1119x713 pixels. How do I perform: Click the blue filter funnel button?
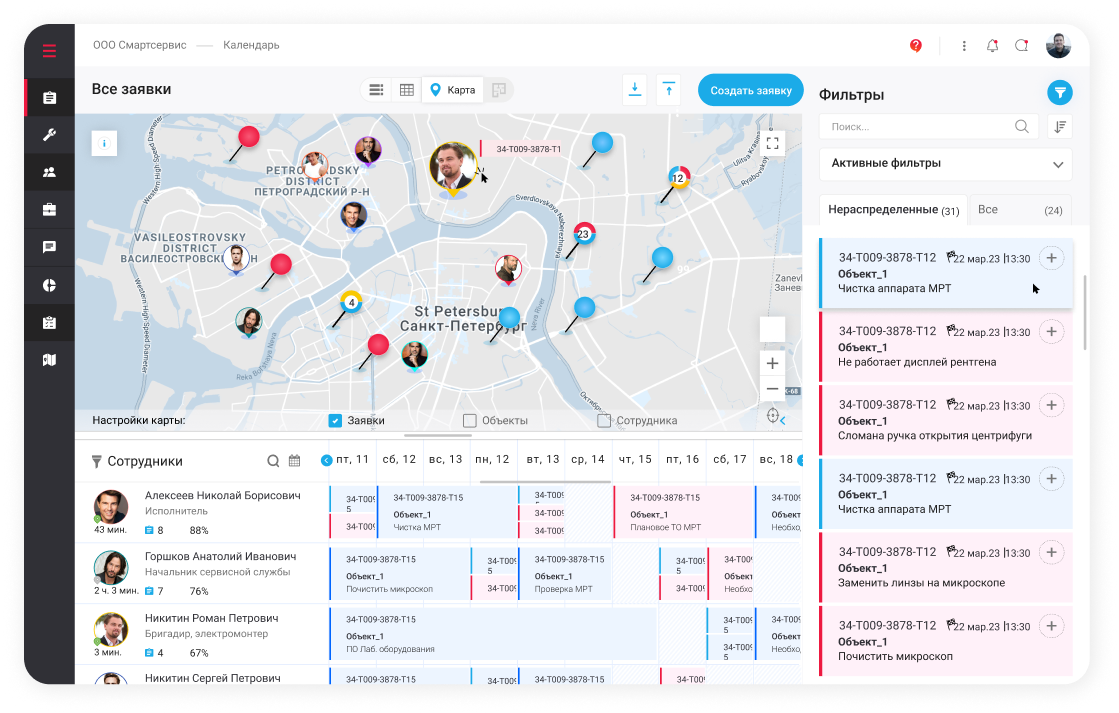tap(1060, 93)
